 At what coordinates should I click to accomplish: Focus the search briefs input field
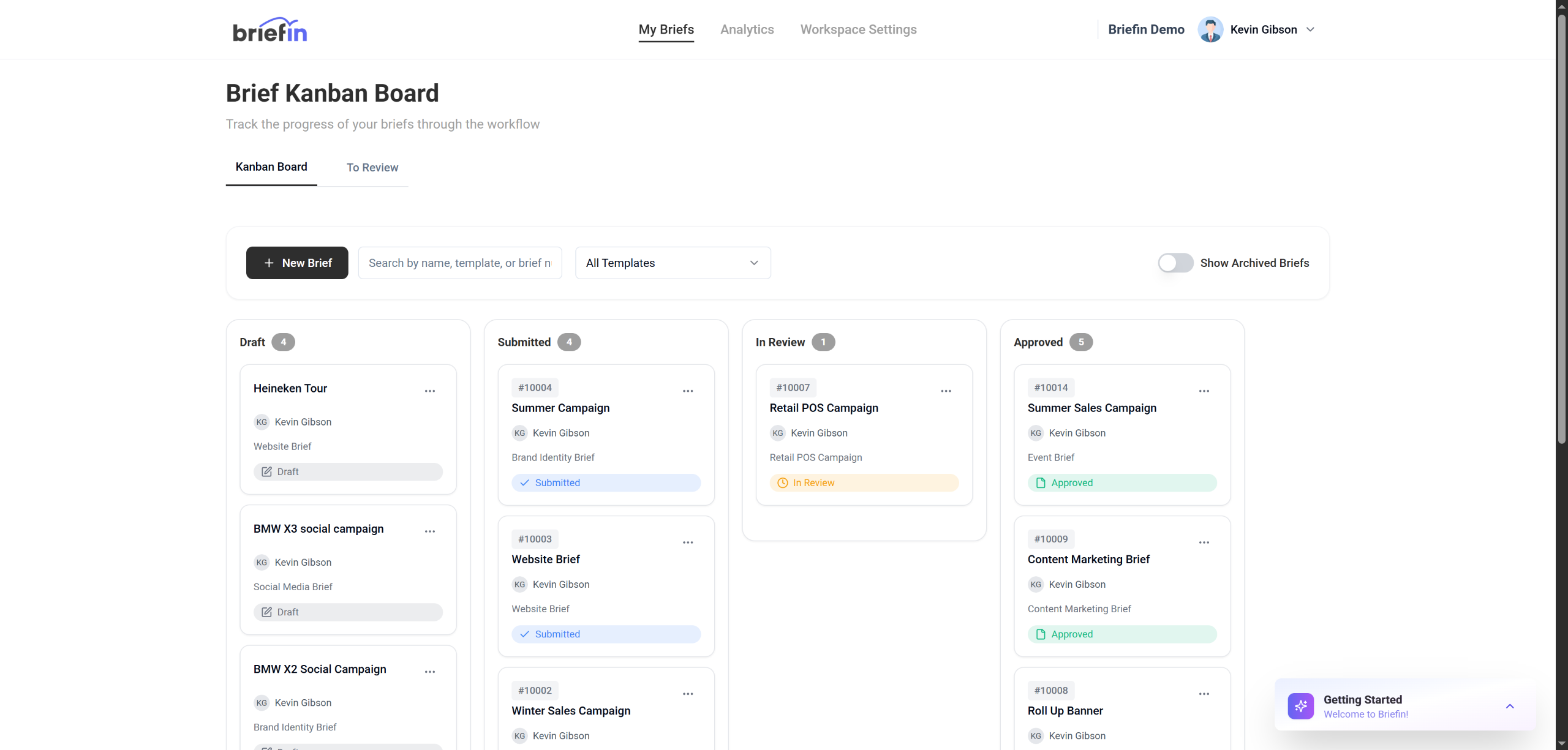pos(459,263)
